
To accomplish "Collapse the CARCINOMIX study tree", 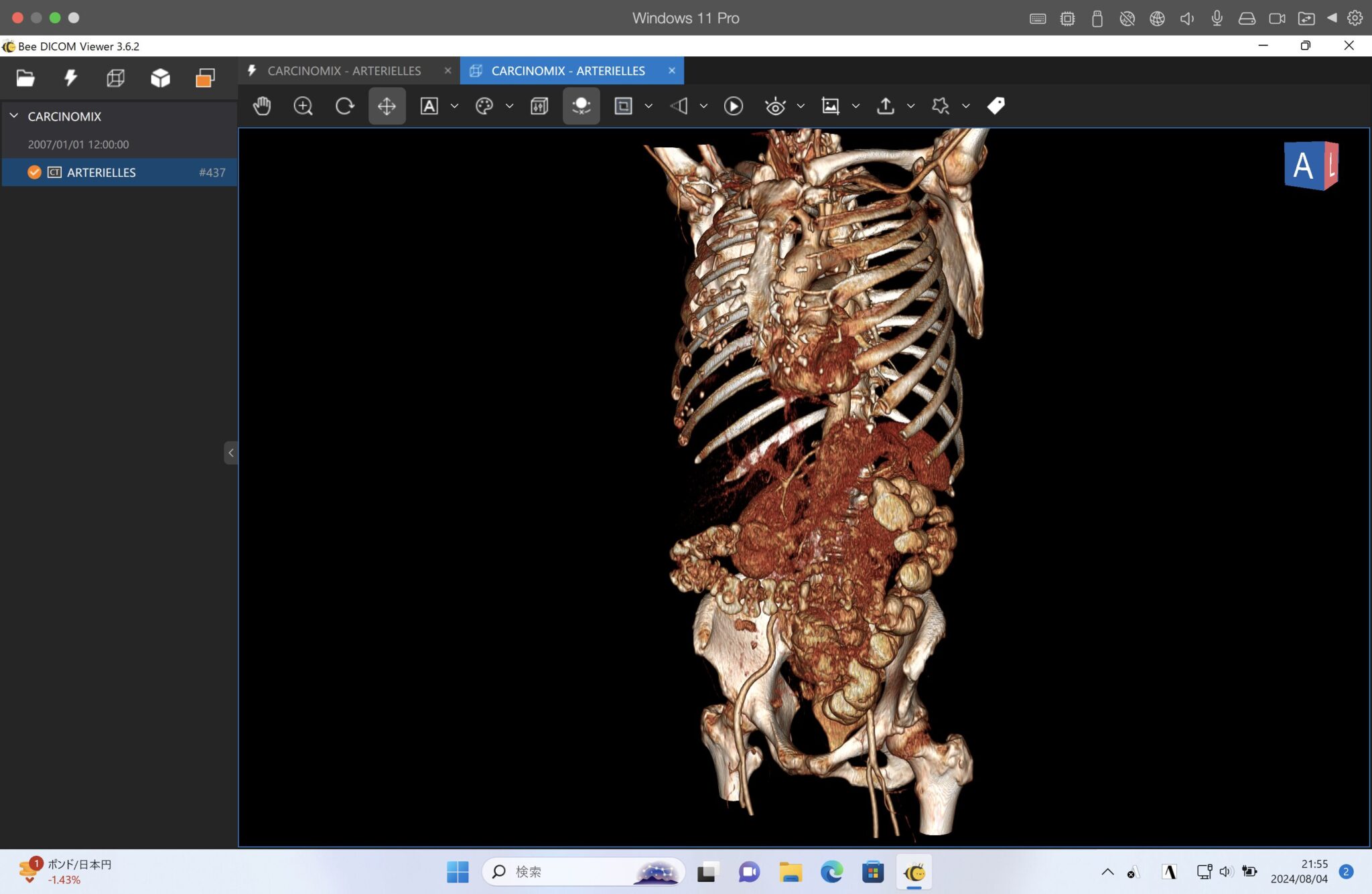I will coord(14,116).
